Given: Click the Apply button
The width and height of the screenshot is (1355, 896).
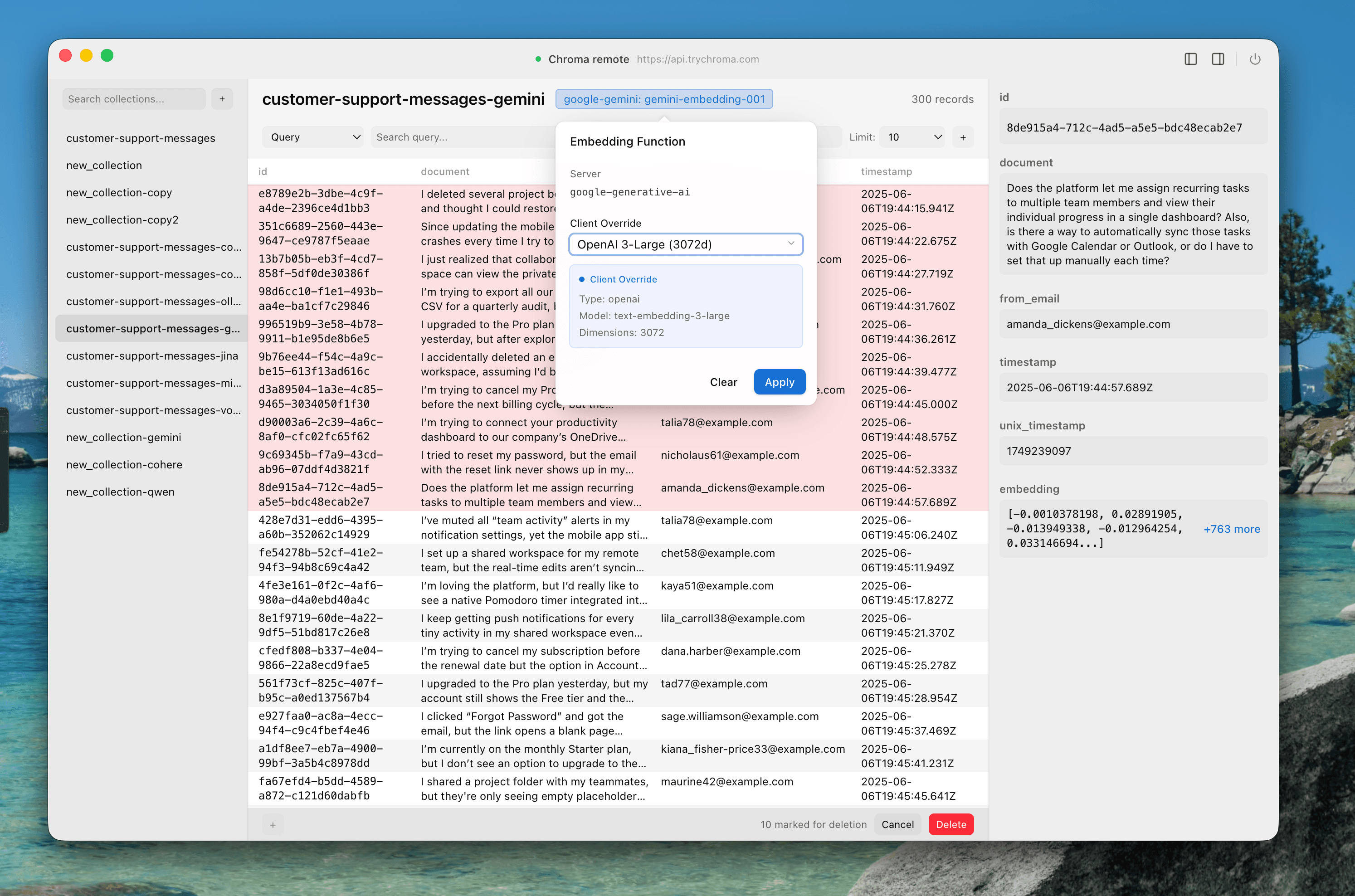Looking at the screenshot, I should click(779, 382).
